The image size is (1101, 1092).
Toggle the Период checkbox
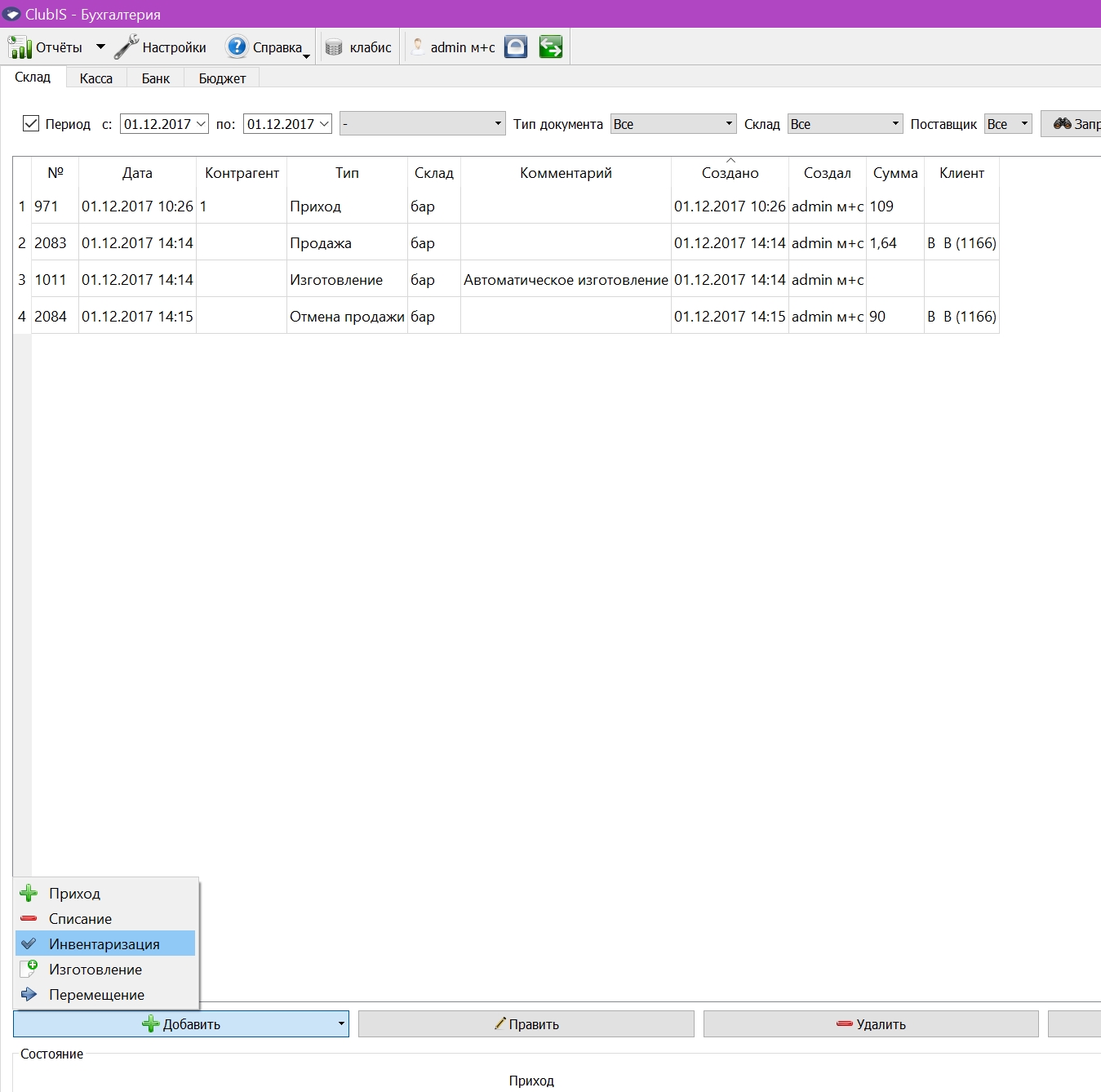(31, 123)
